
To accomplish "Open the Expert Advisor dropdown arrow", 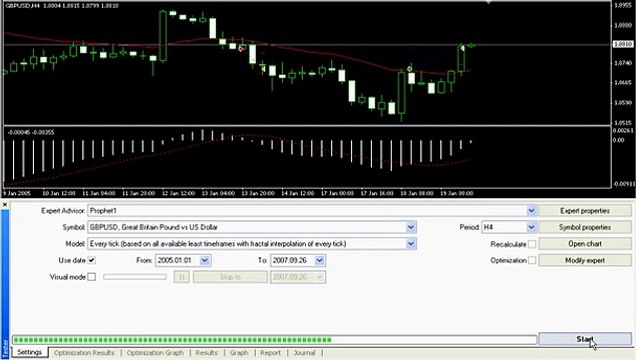I will [x=531, y=211].
